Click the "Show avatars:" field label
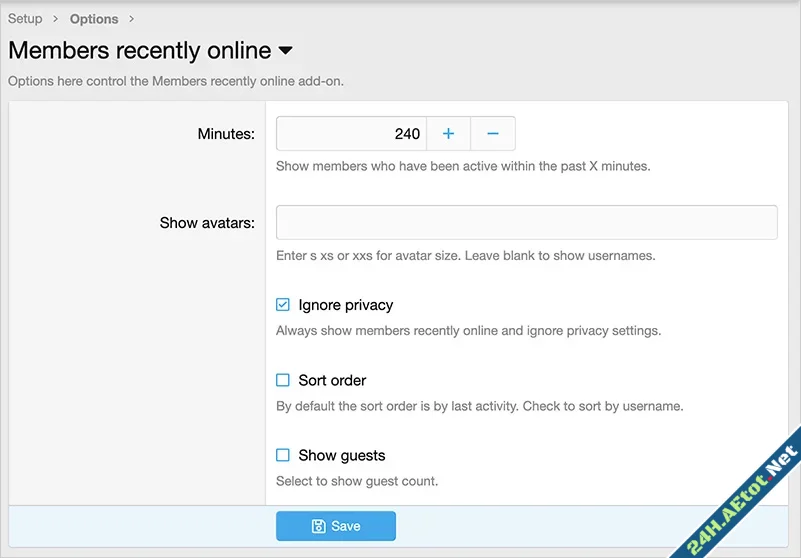 [x=207, y=223]
